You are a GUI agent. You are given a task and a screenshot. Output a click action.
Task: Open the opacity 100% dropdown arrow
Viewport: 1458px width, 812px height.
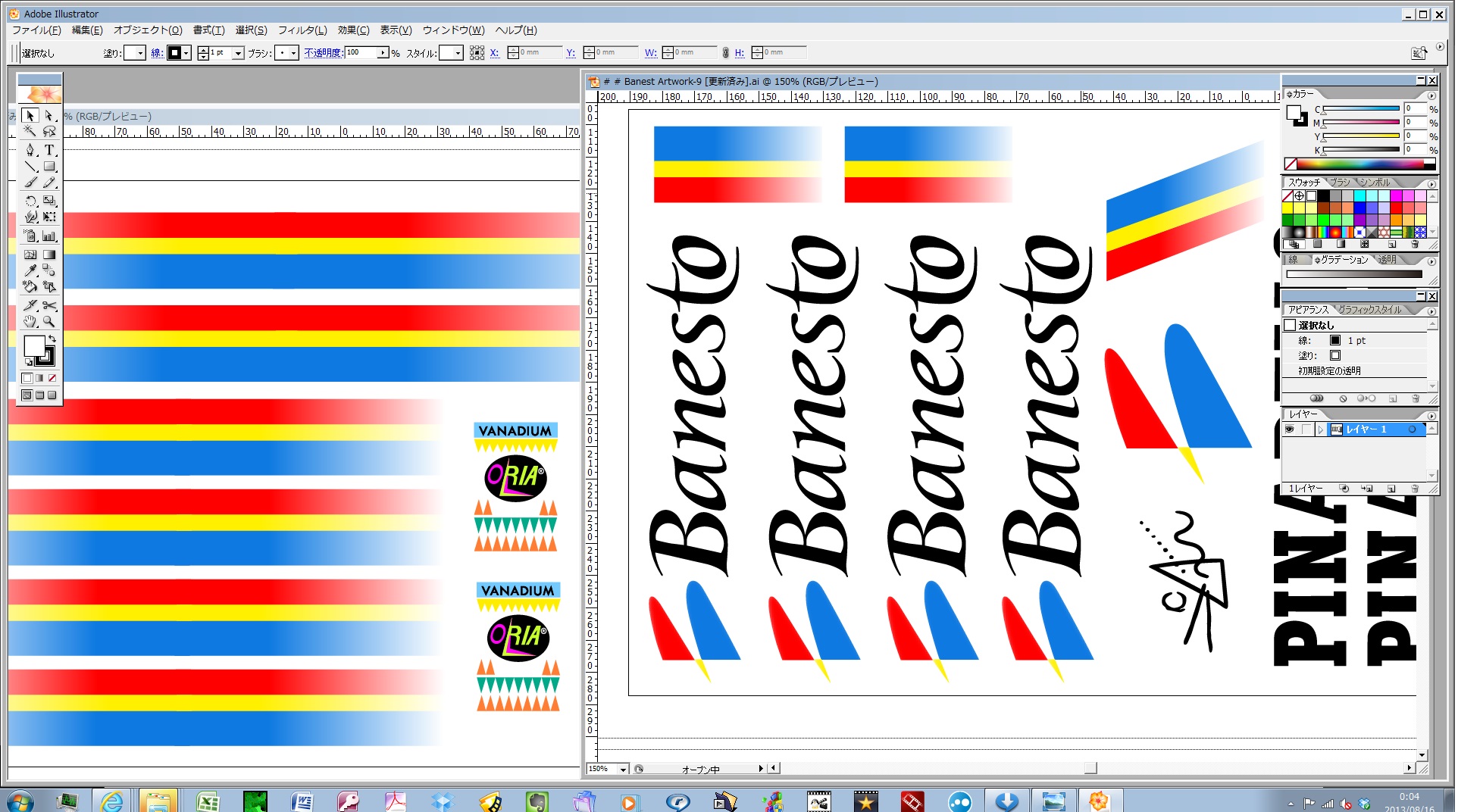[383, 52]
